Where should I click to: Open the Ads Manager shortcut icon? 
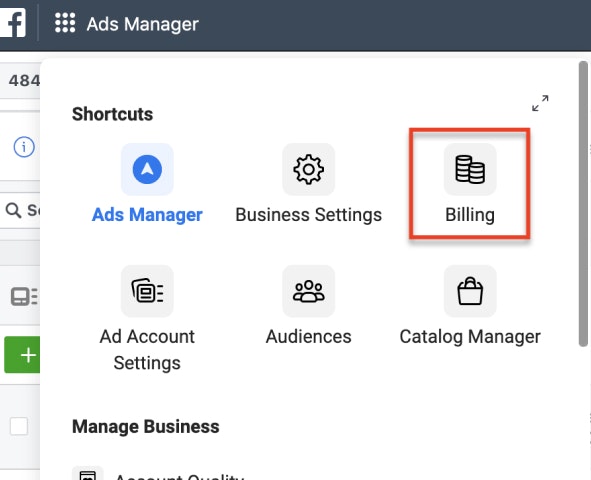click(x=147, y=169)
